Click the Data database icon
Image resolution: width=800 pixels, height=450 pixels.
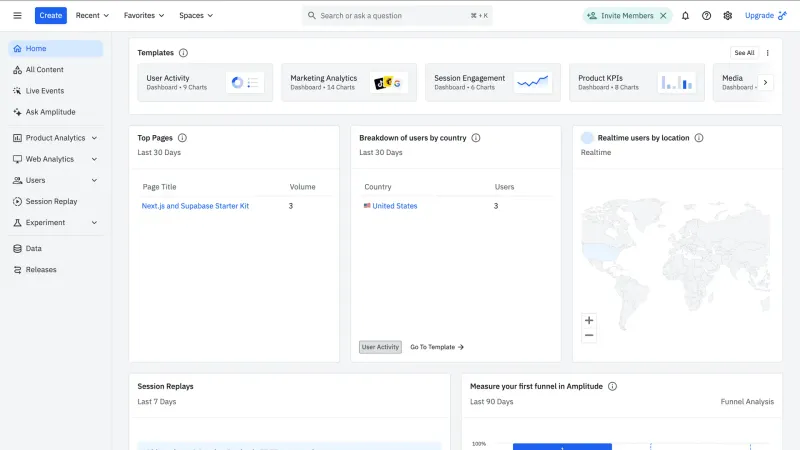pos(17,248)
